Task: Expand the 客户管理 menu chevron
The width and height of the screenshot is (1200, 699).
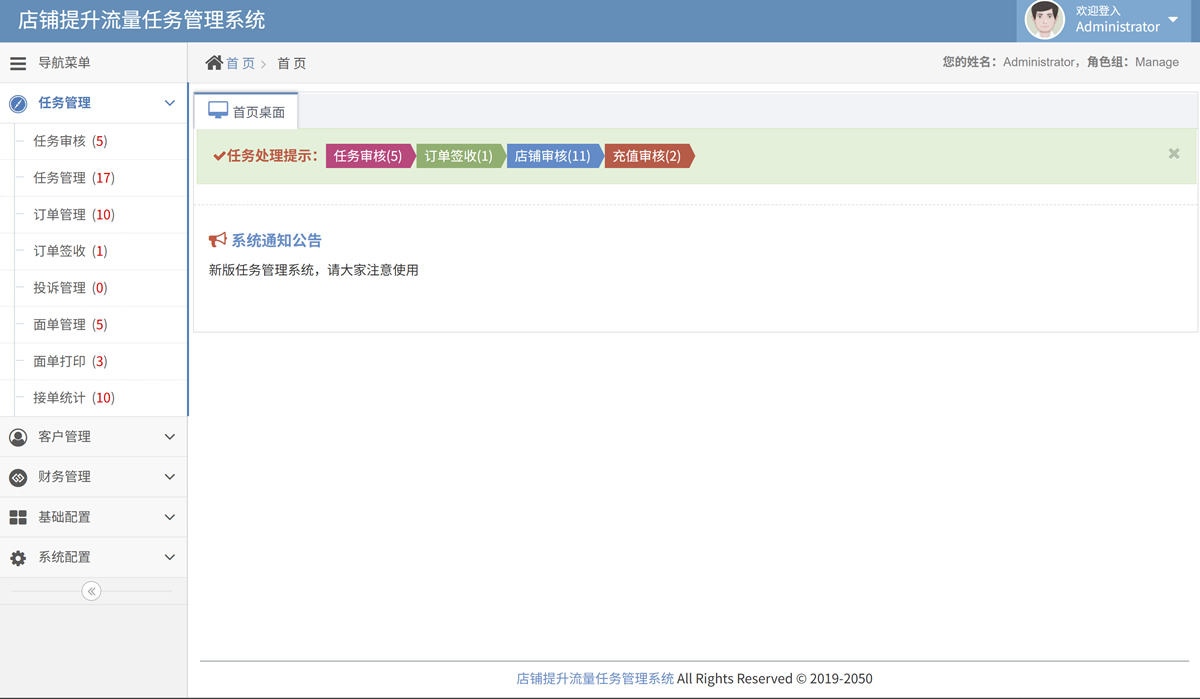Action: click(169, 437)
